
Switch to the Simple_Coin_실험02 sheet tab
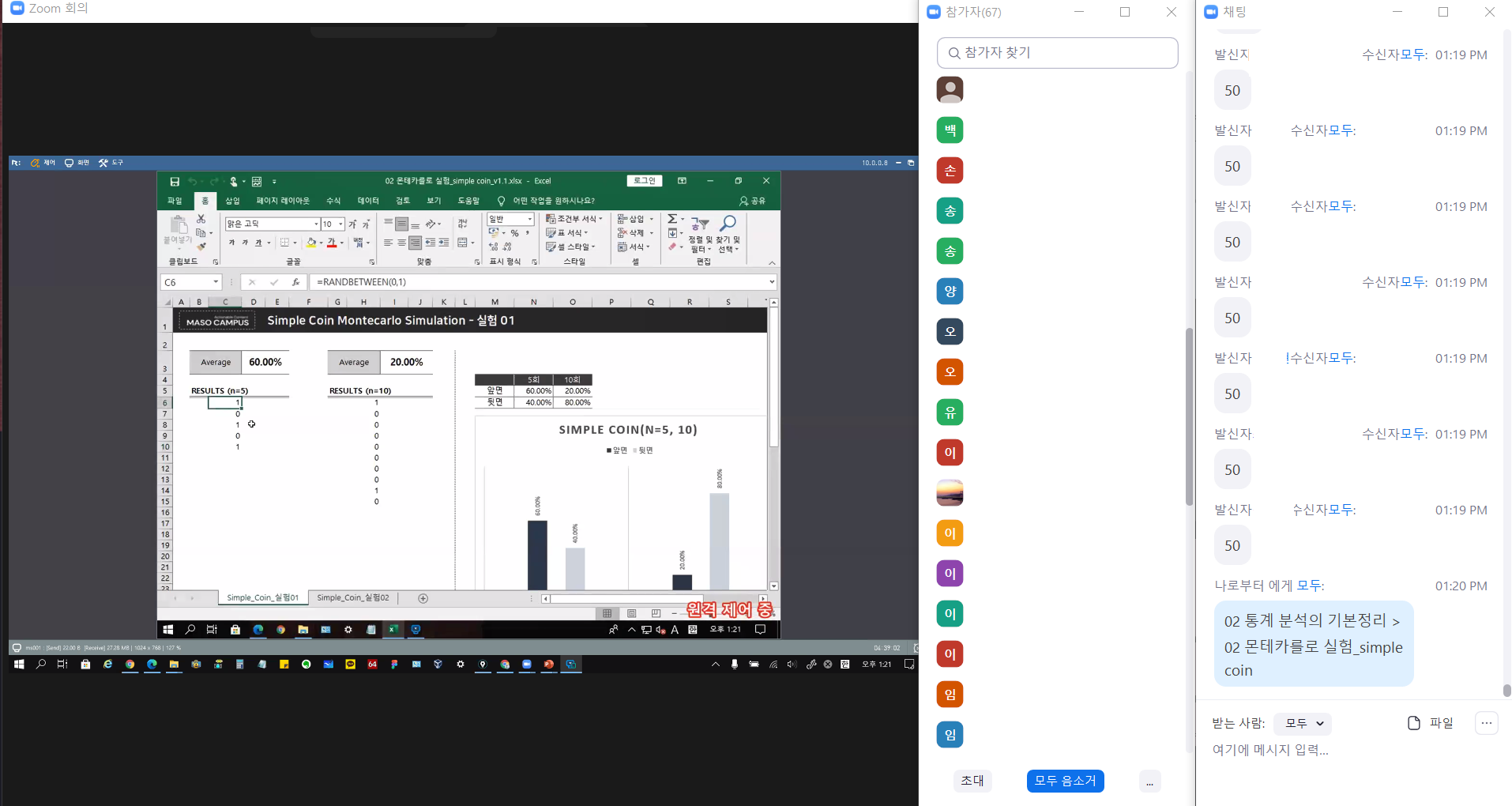pos(352,598)
